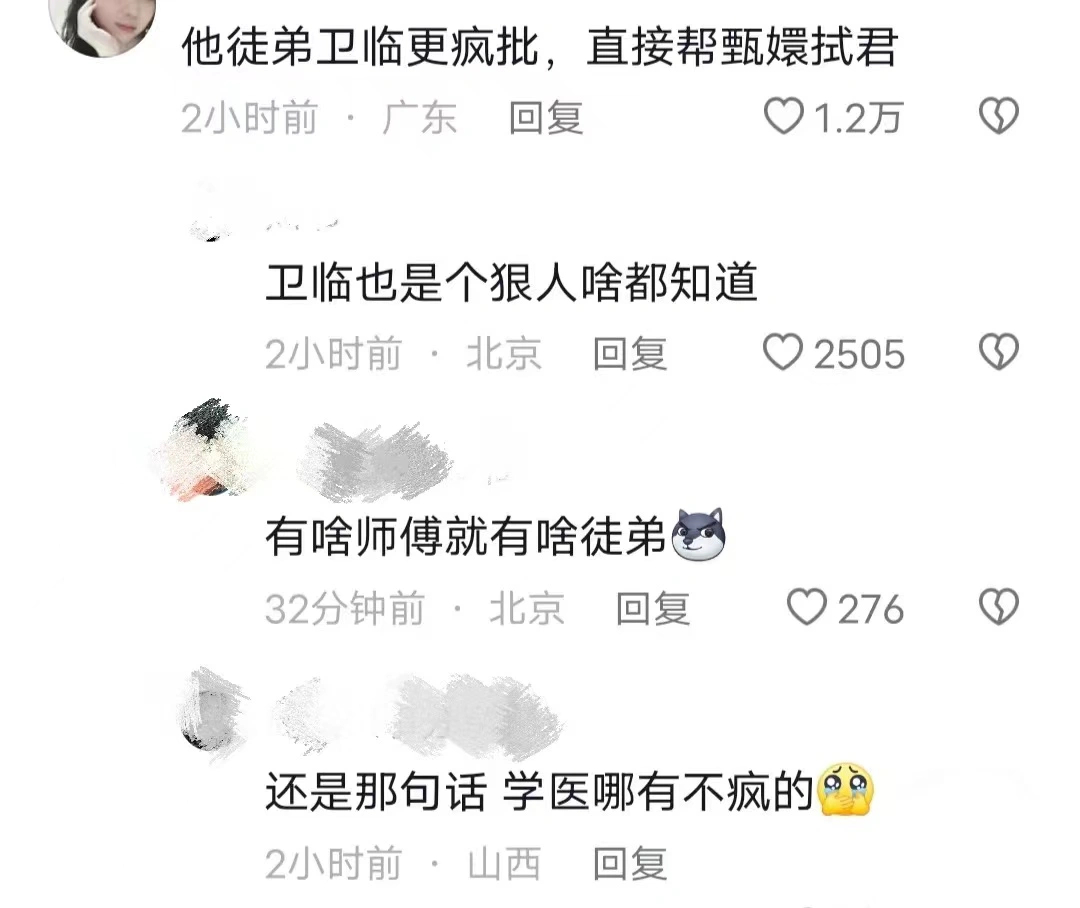Dislike the 有啥师傅就有啥徒弟 comment

point(999,607)
